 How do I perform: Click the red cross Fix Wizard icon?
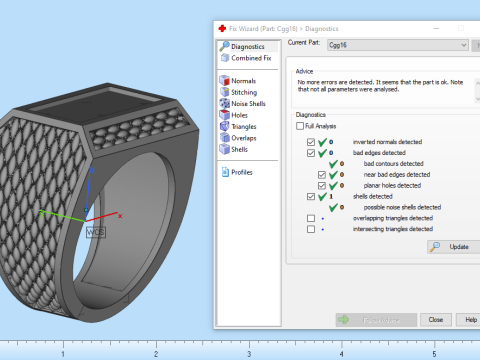(222, 29)
